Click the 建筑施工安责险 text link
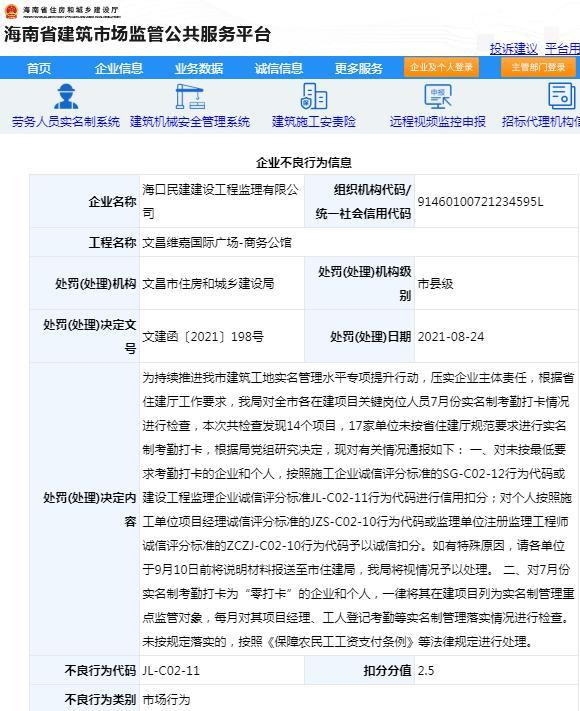This screenshot has width=580, height=711. click(313, 122)
